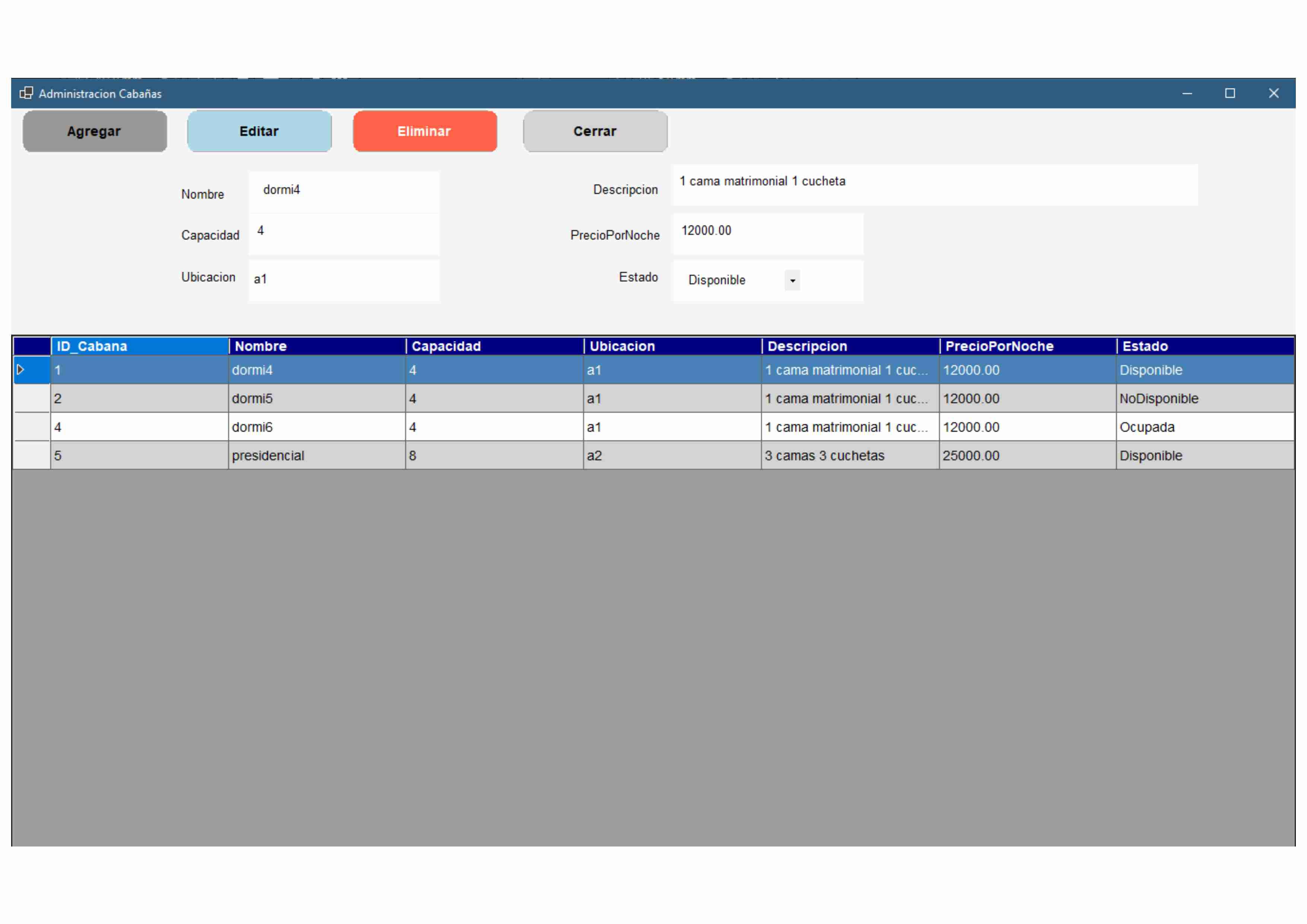Maximize the Administracion Cabañas window

pos(1230,94)
